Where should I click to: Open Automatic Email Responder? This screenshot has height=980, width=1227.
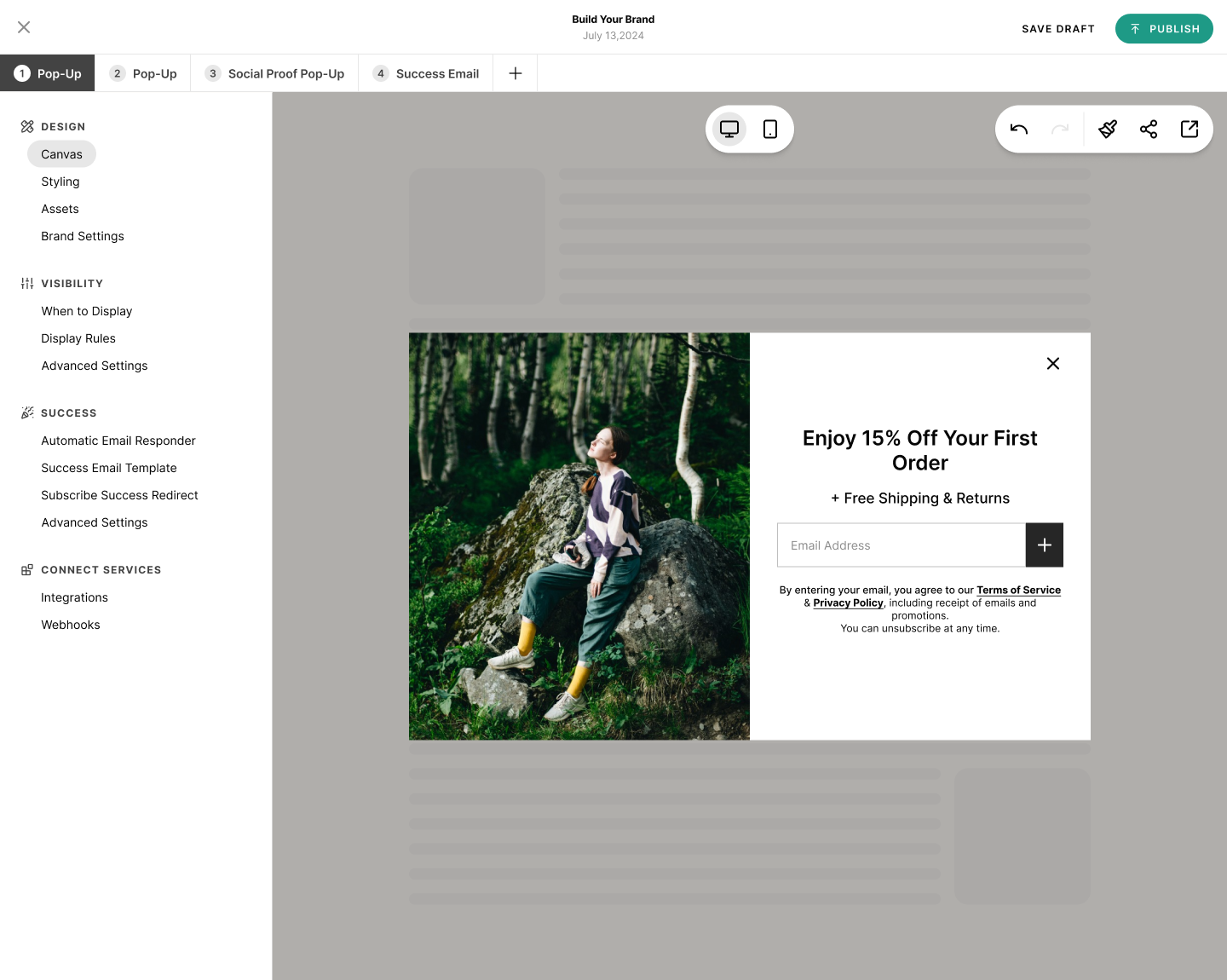coord(118,441)
